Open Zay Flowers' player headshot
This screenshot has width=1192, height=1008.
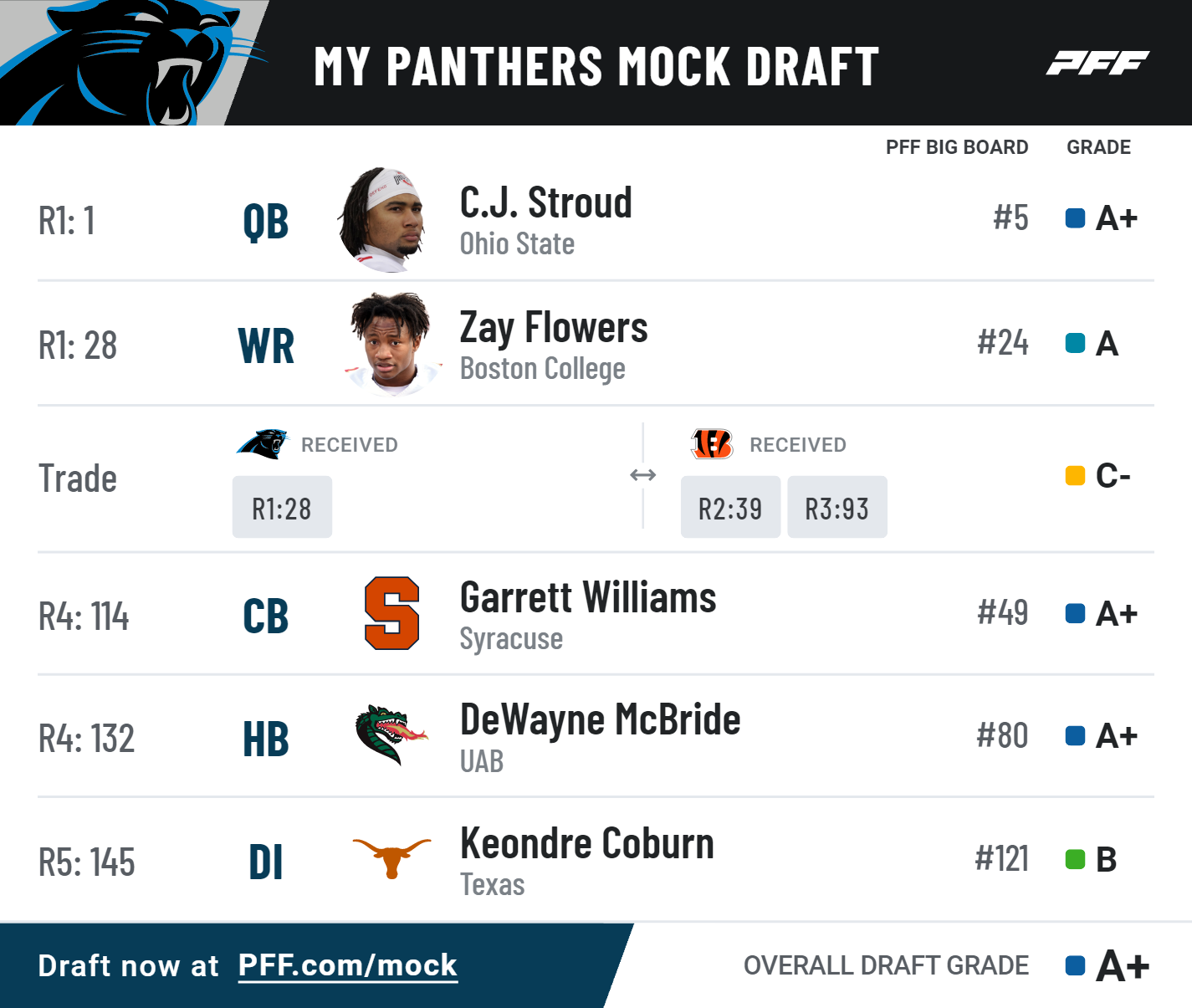coord(391,343)
